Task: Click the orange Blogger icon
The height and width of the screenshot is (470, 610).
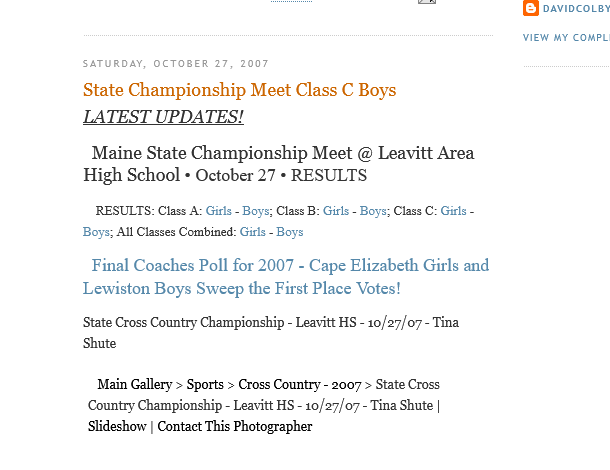Action: click(x=531, y=8)
